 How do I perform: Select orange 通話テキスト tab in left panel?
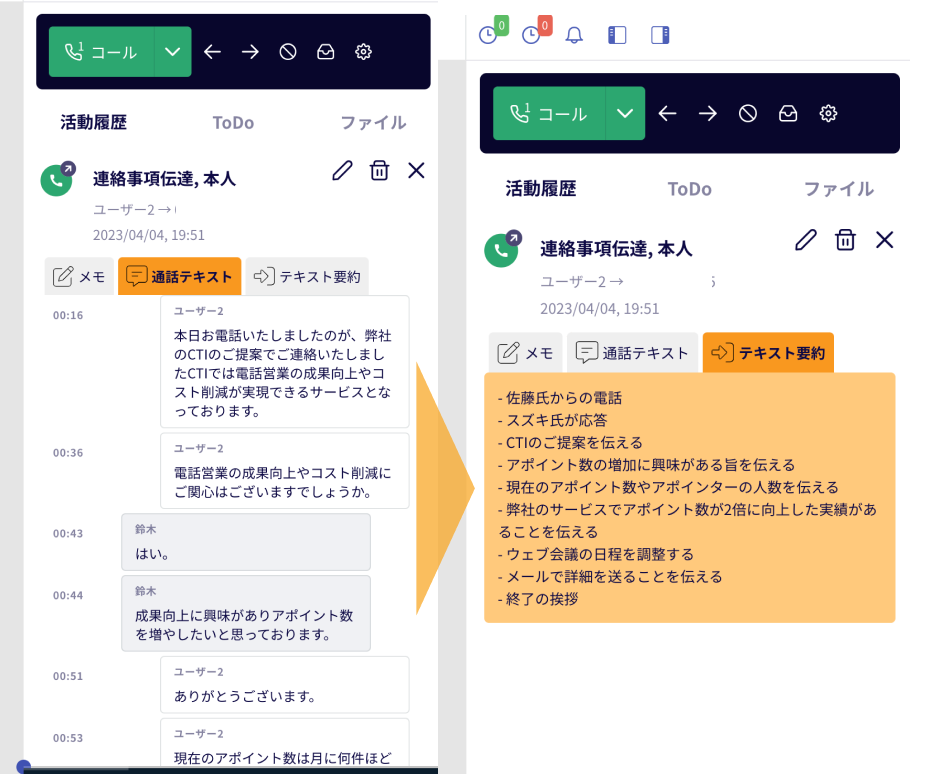[x=180, y=276]
